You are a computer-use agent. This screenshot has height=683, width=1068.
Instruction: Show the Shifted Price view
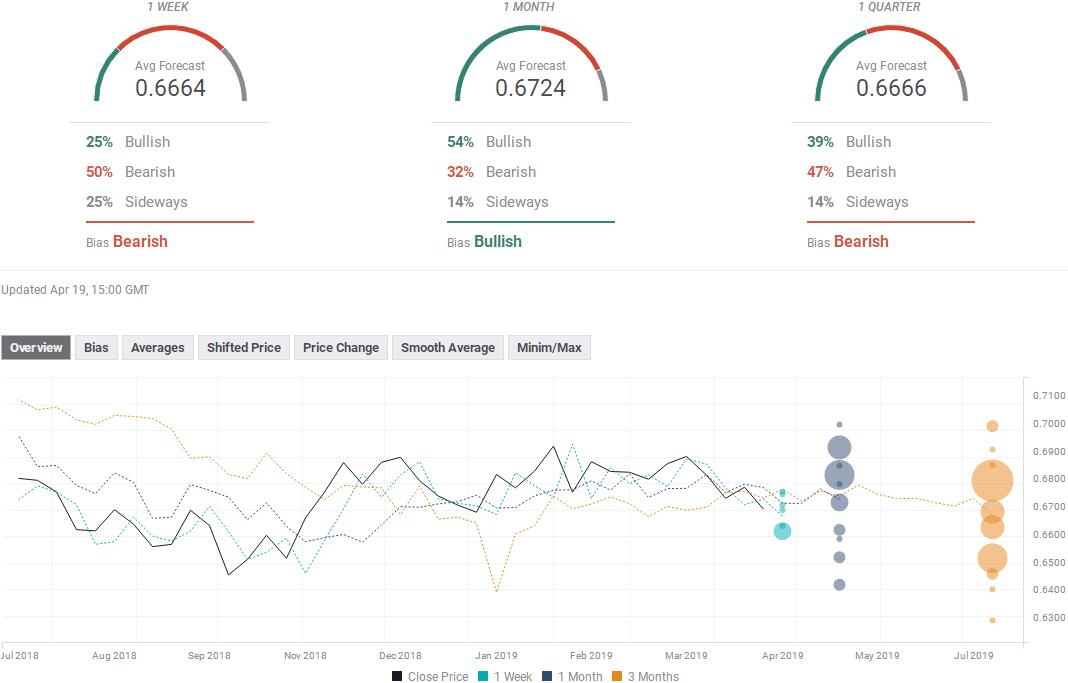[243, 348]
